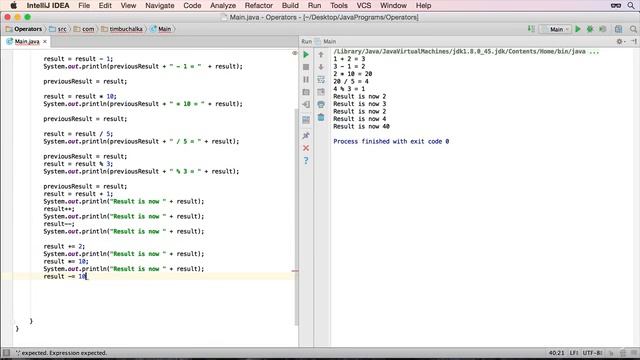640x360 pixels.
Task: Select the Main tab in the Run panel
Action: coord(327,42)
